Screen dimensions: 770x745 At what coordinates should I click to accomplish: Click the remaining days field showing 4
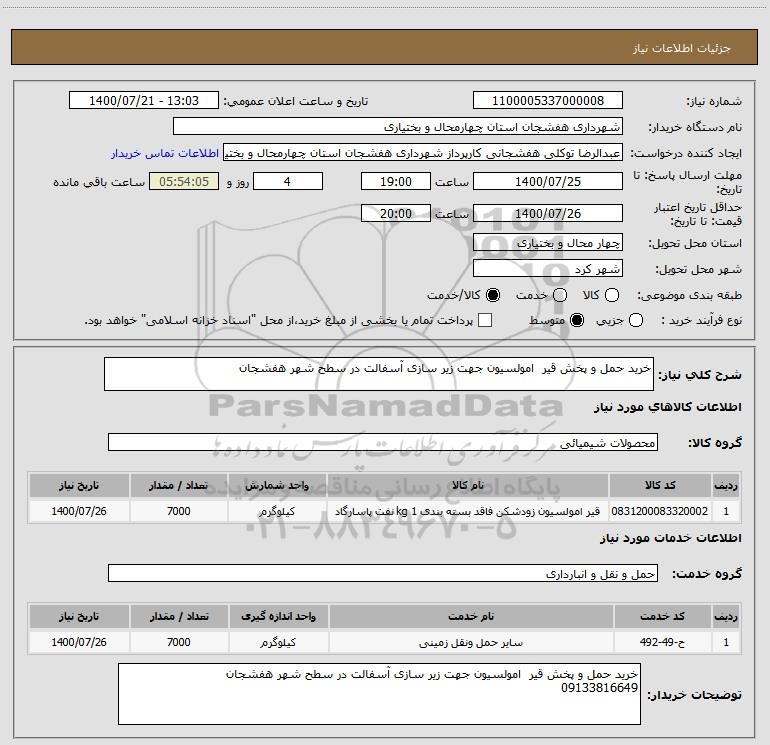point(288,182)
